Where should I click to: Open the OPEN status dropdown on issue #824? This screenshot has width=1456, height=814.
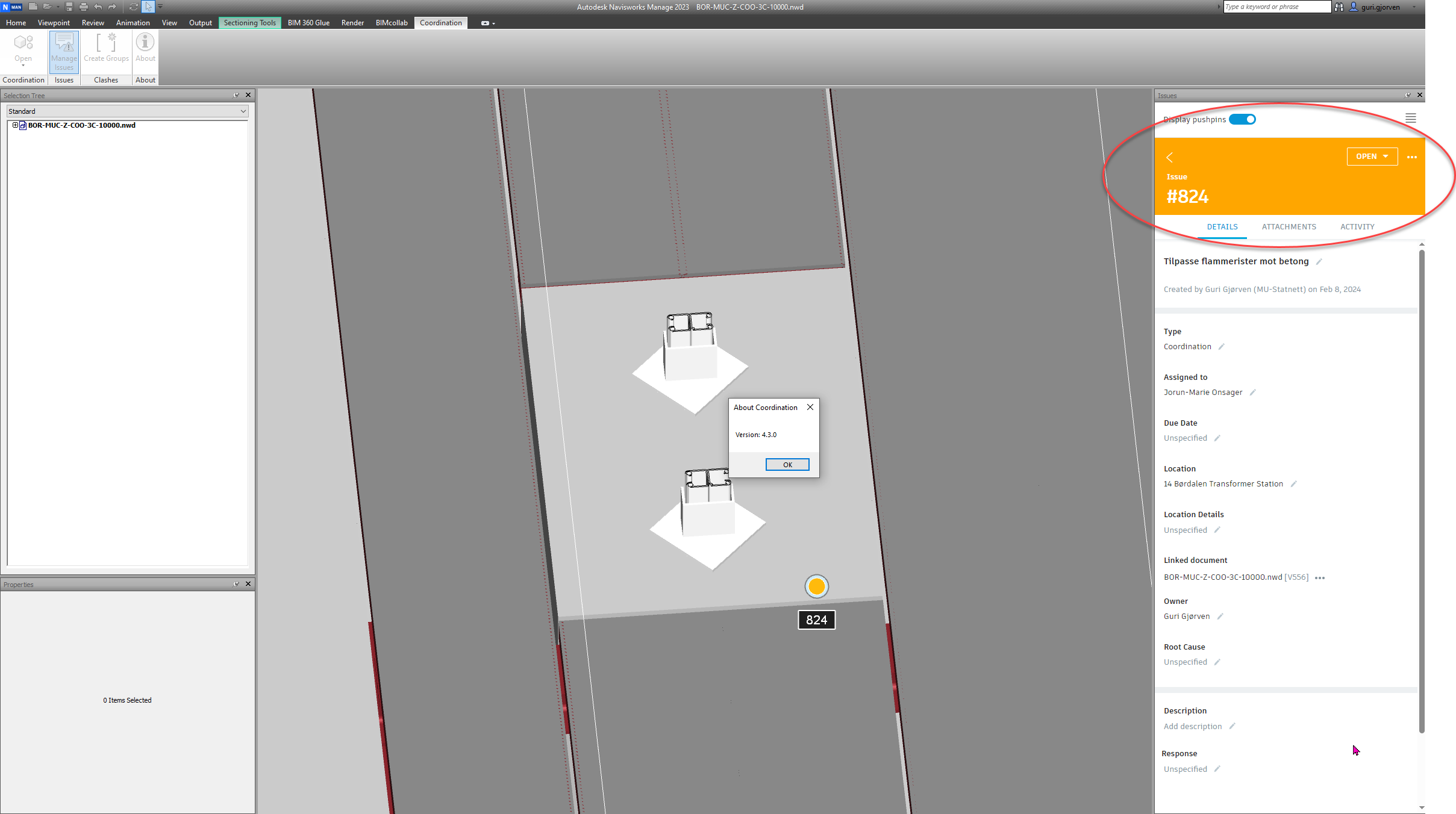point(1372,156)
